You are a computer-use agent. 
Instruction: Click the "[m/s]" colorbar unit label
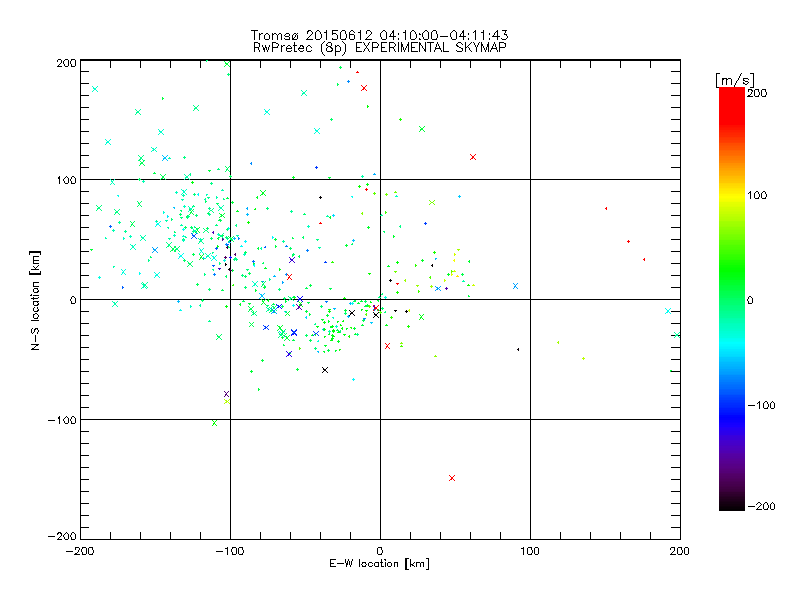(x=735, y=80)
